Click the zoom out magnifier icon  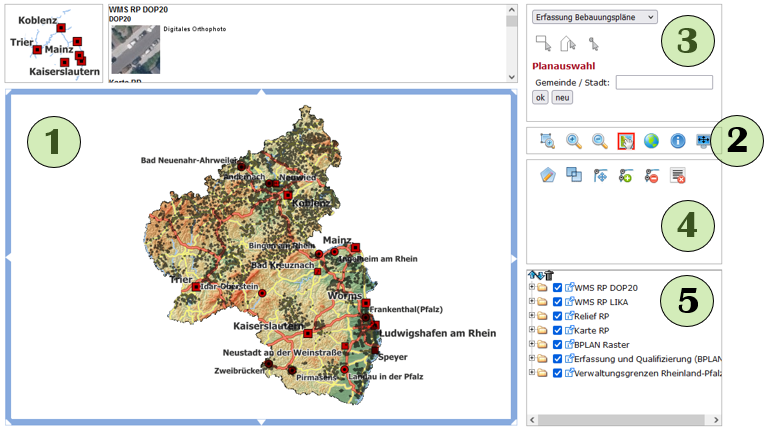coord(600,142)
